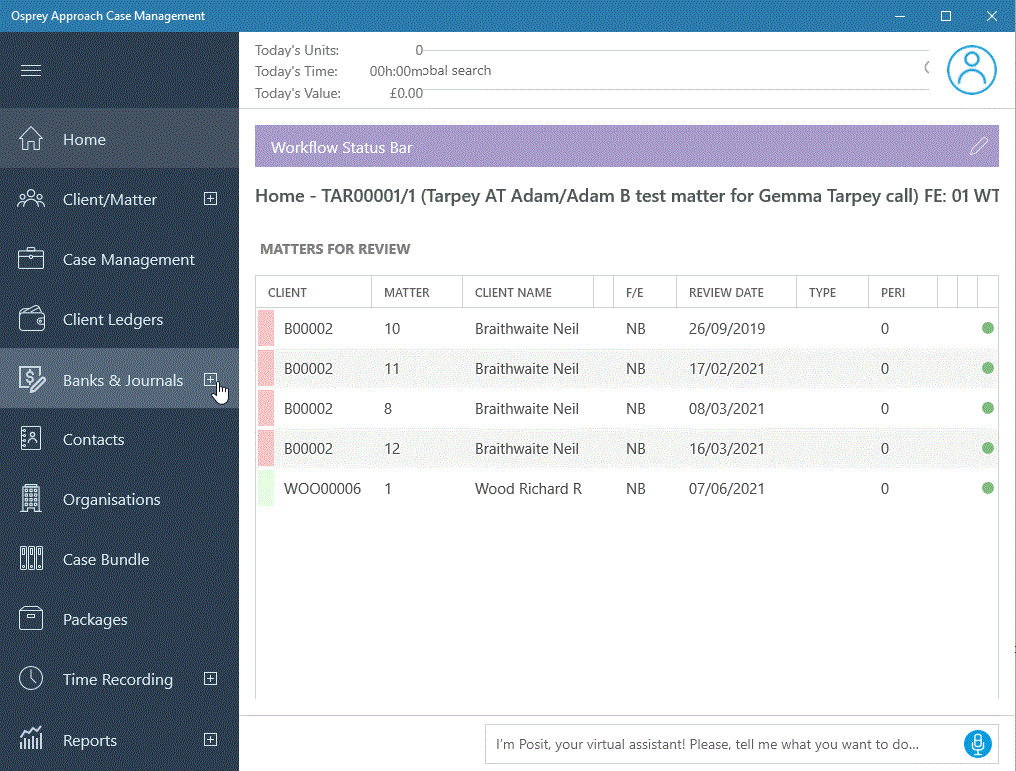Edit the Workflow Status Bar with pencil icon
This screenshot has width=1016, height=771.
click(x=978, y=146)
